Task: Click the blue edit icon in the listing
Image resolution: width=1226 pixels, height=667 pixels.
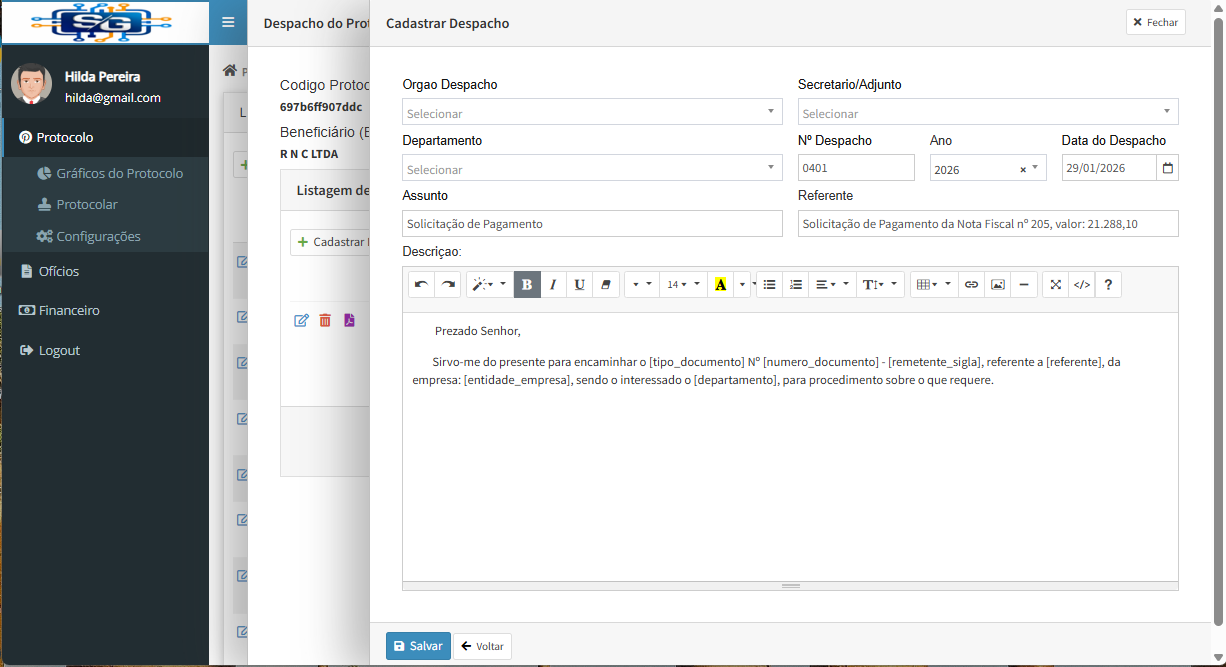Action: click(301, 320)
